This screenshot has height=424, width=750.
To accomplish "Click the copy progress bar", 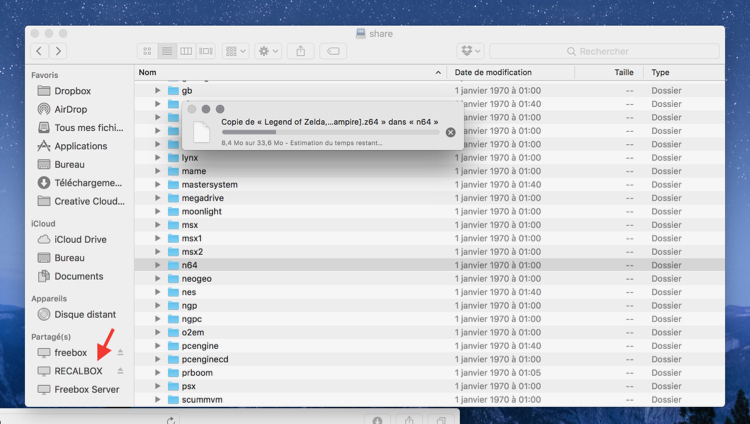I will tap(330, 132).
